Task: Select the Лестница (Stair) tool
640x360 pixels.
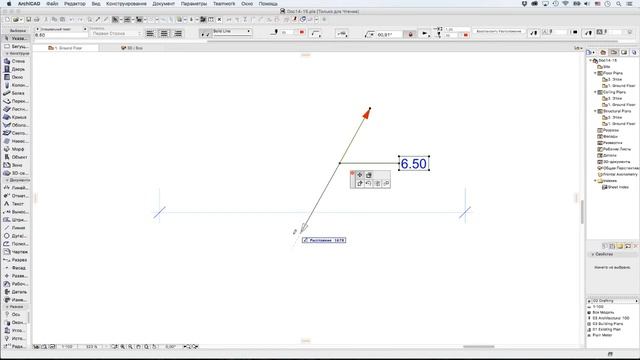Action: pos(15,109)
